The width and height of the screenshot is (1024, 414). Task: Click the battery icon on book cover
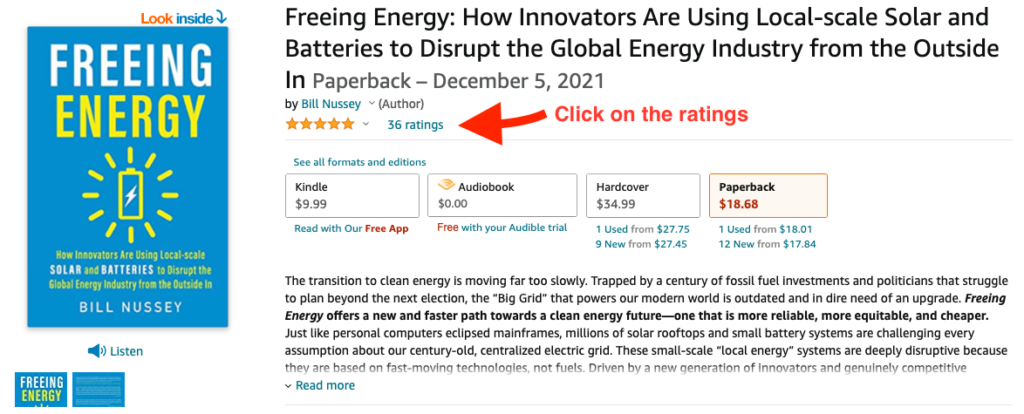tap(131, 195)
